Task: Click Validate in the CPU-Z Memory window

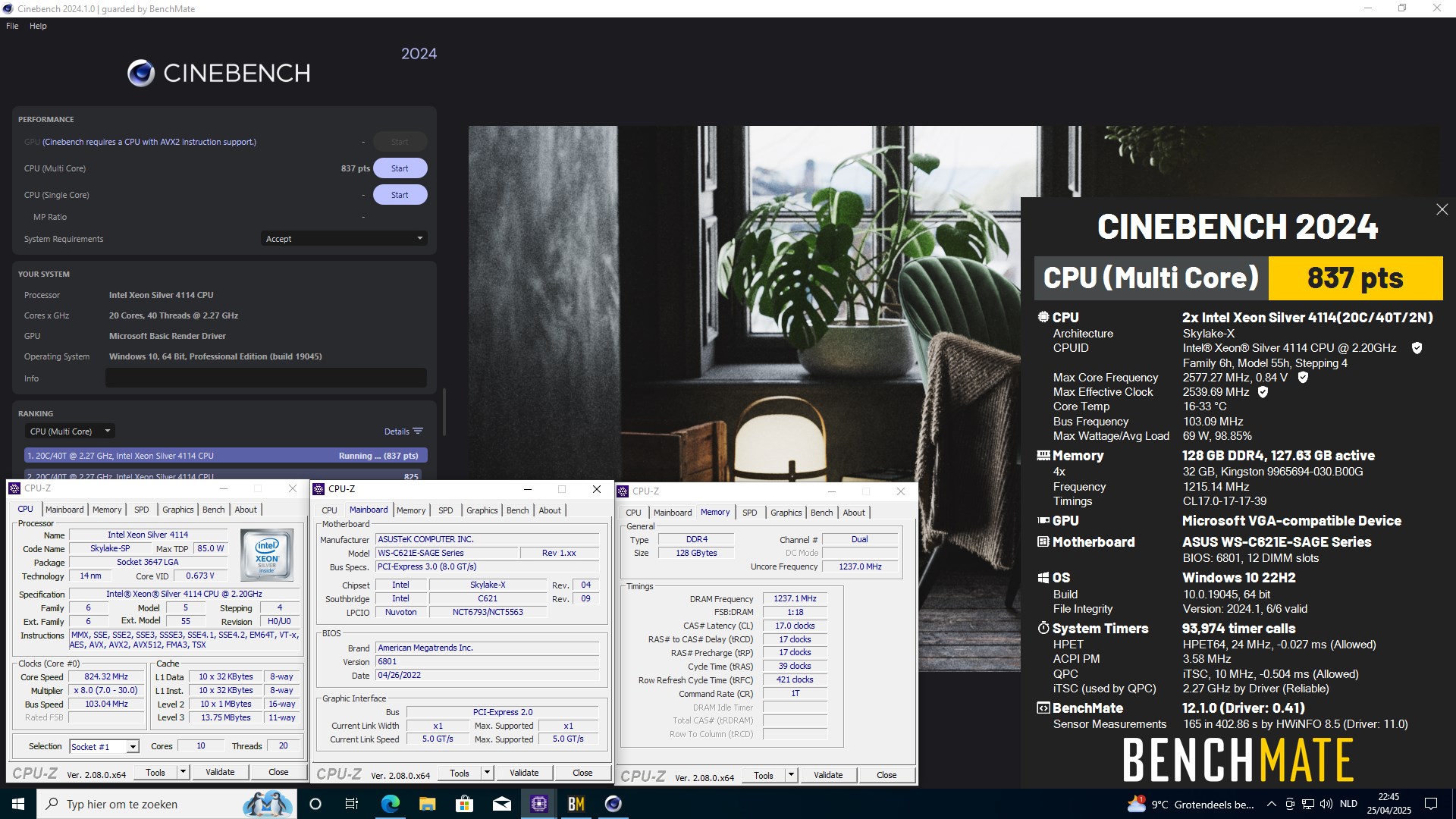Action: click(x=828, y=775)
